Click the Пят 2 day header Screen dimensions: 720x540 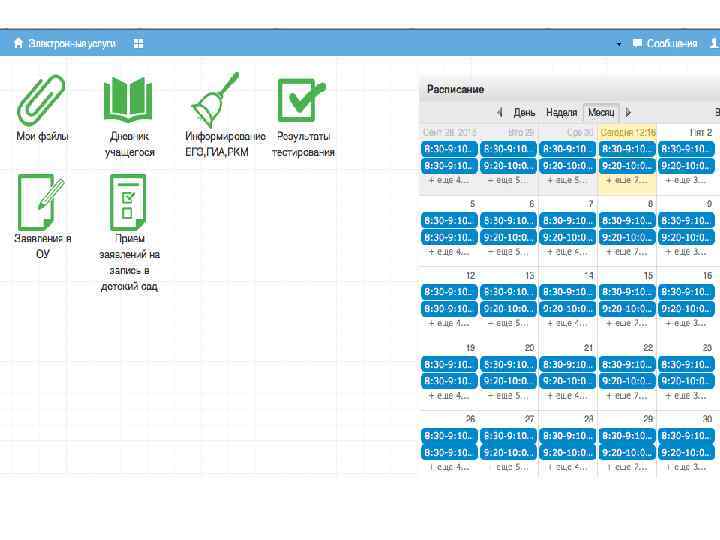[701, 133]
